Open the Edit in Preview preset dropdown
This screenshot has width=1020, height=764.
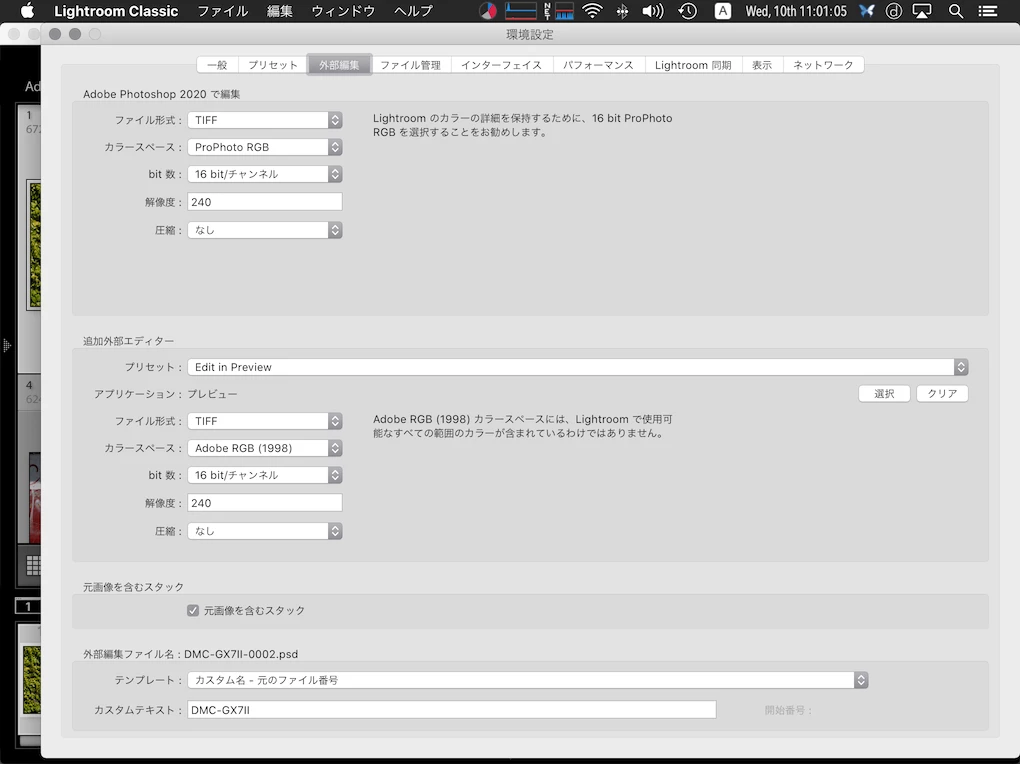pyautogui.click(x=578, y=367)
